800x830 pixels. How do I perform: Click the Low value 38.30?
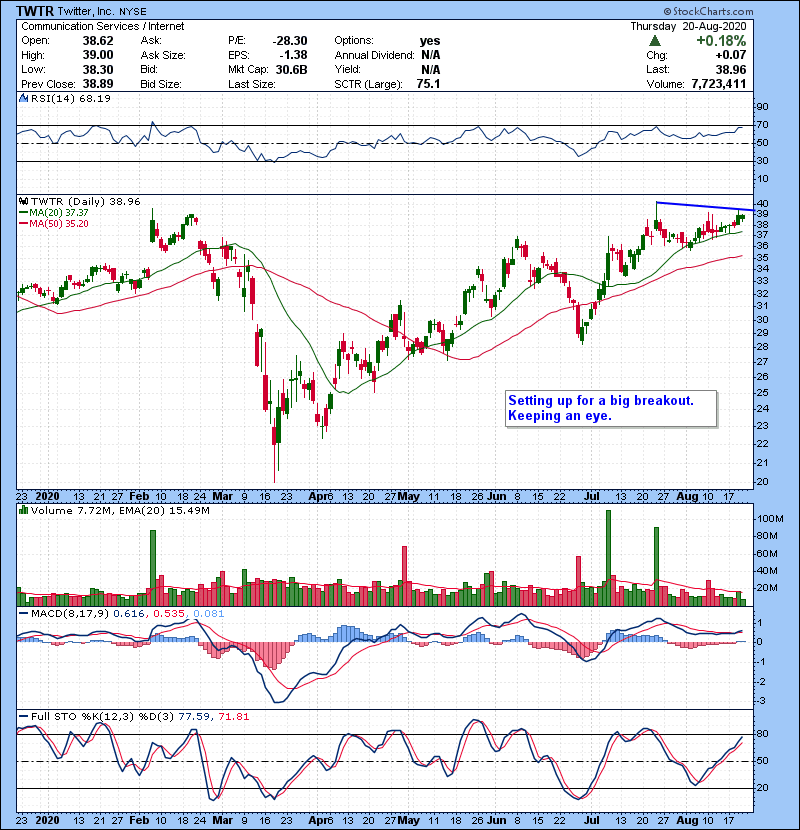pos(97,69)
